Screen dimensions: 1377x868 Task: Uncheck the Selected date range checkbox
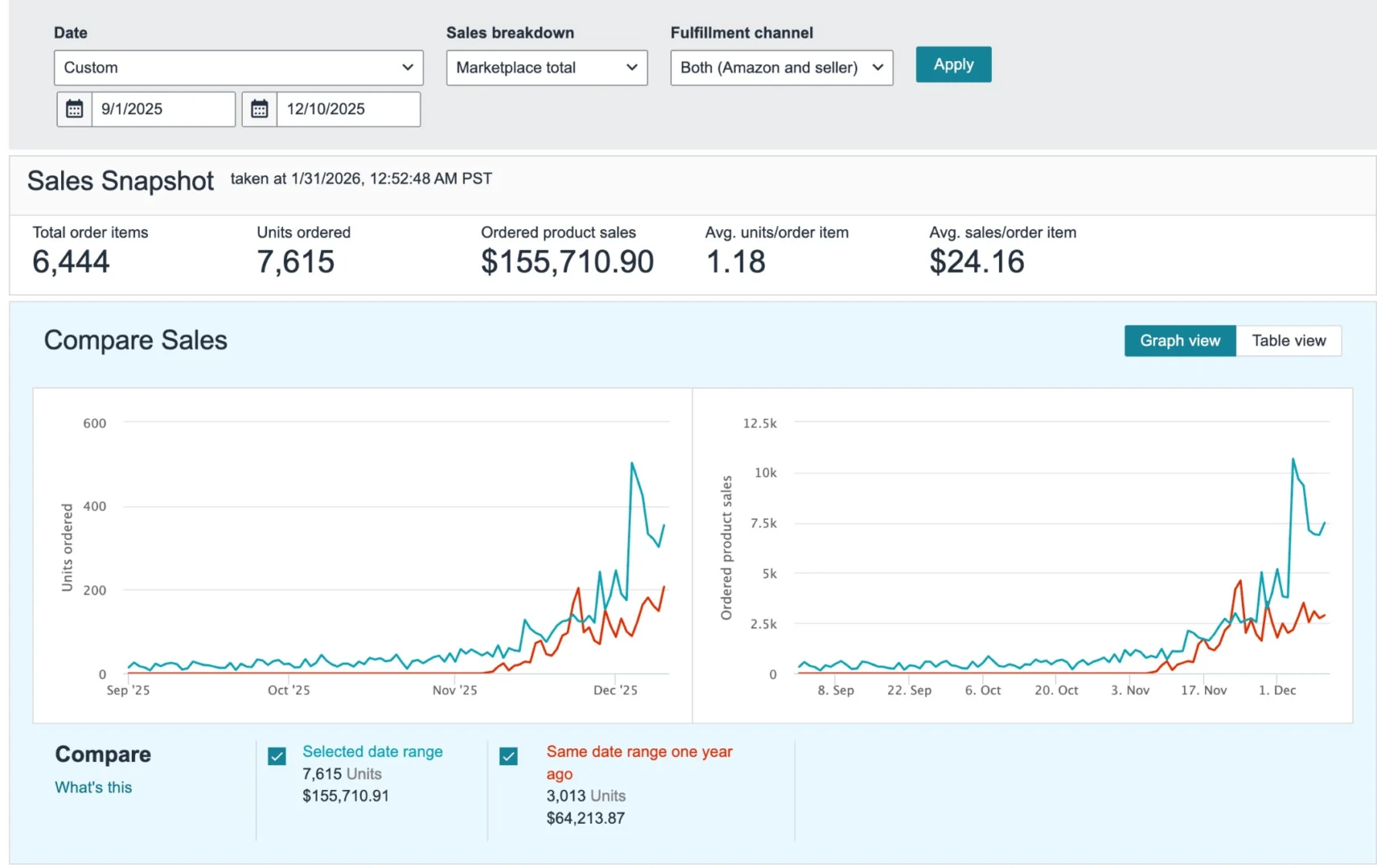click(277, 756)
